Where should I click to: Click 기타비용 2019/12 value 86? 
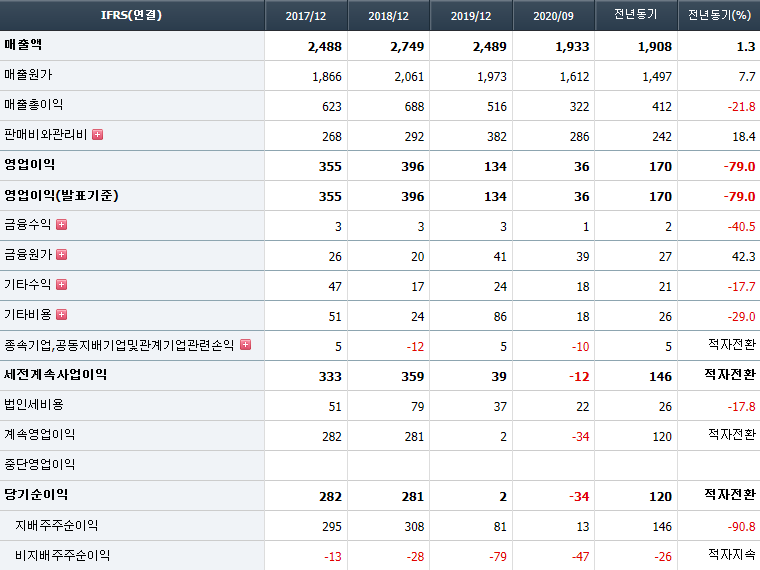point(500,317)
